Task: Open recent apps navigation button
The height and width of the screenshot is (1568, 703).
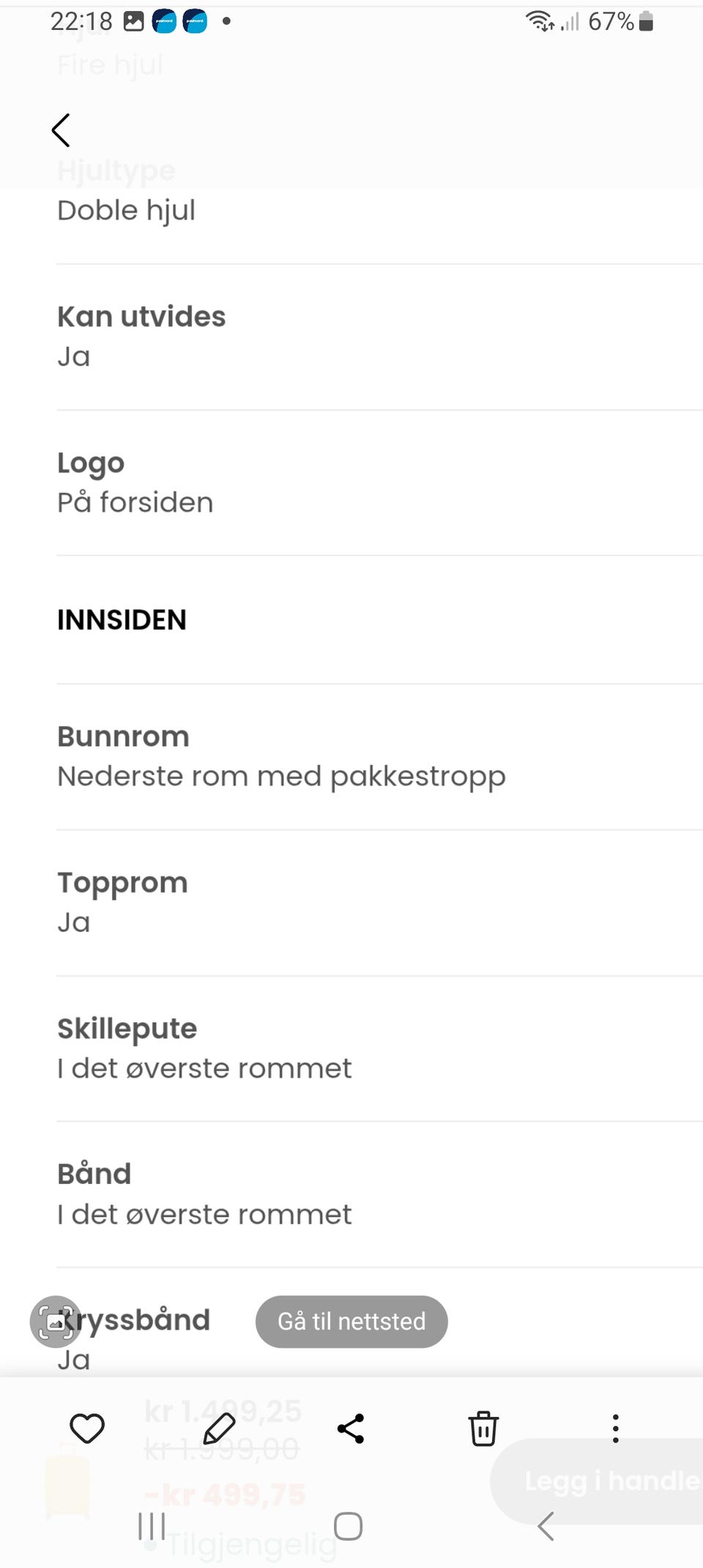Action: (x=152, y=1527)
